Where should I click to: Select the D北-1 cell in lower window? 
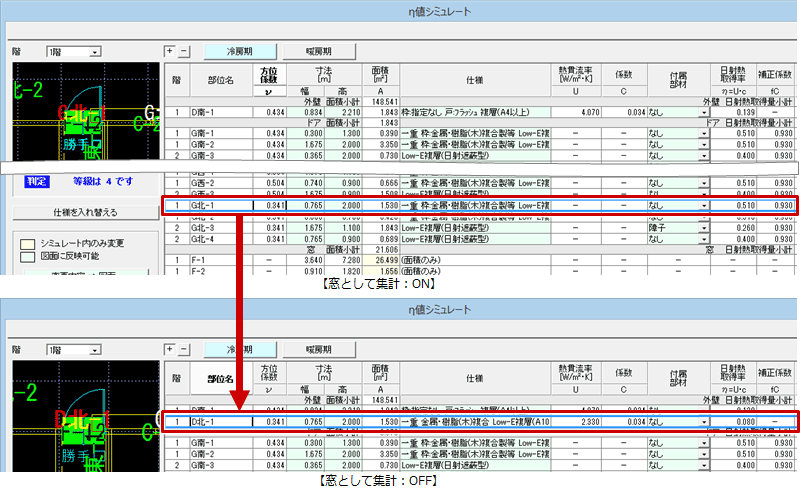(221, 422)
